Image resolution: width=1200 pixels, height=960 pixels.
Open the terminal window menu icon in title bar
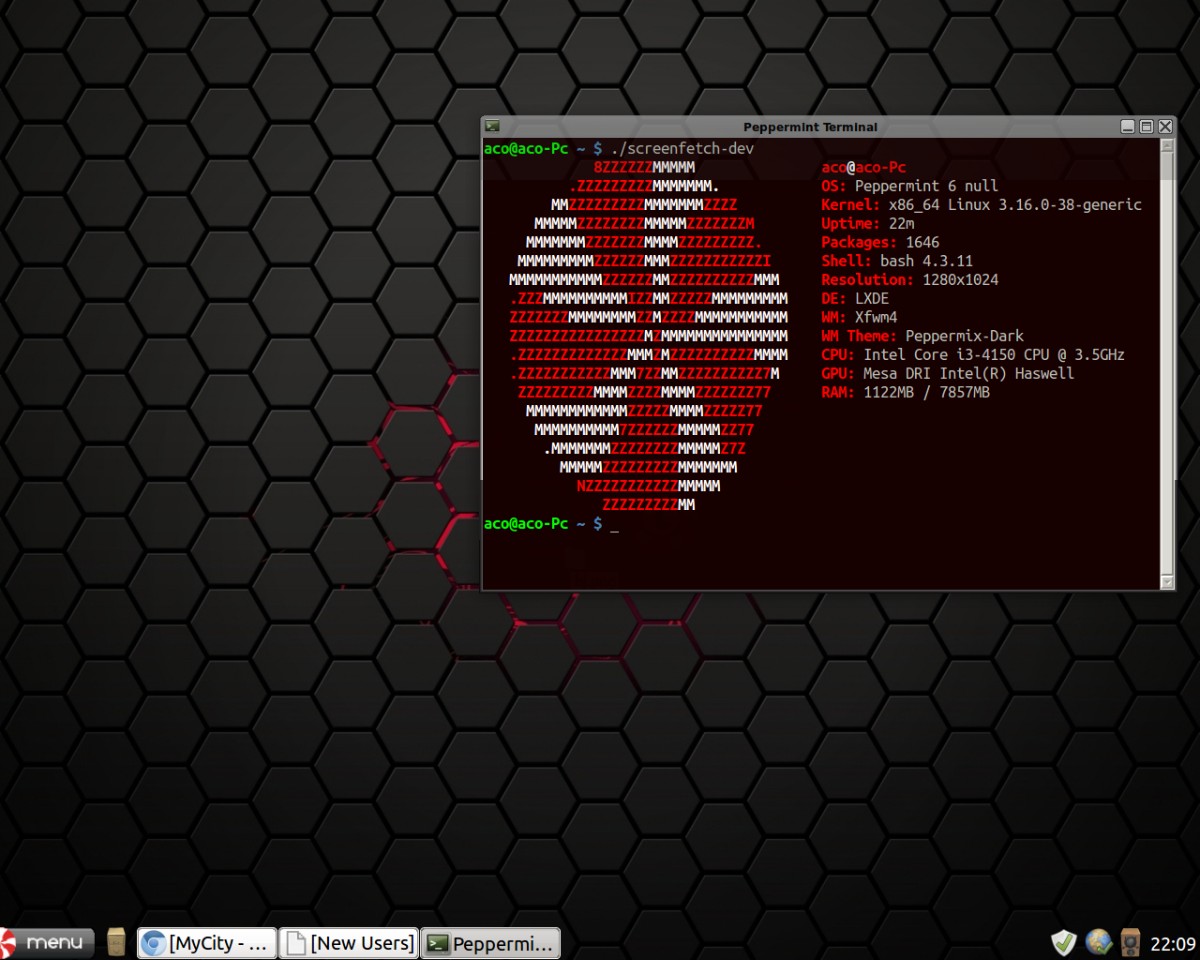tap(492, 126)
